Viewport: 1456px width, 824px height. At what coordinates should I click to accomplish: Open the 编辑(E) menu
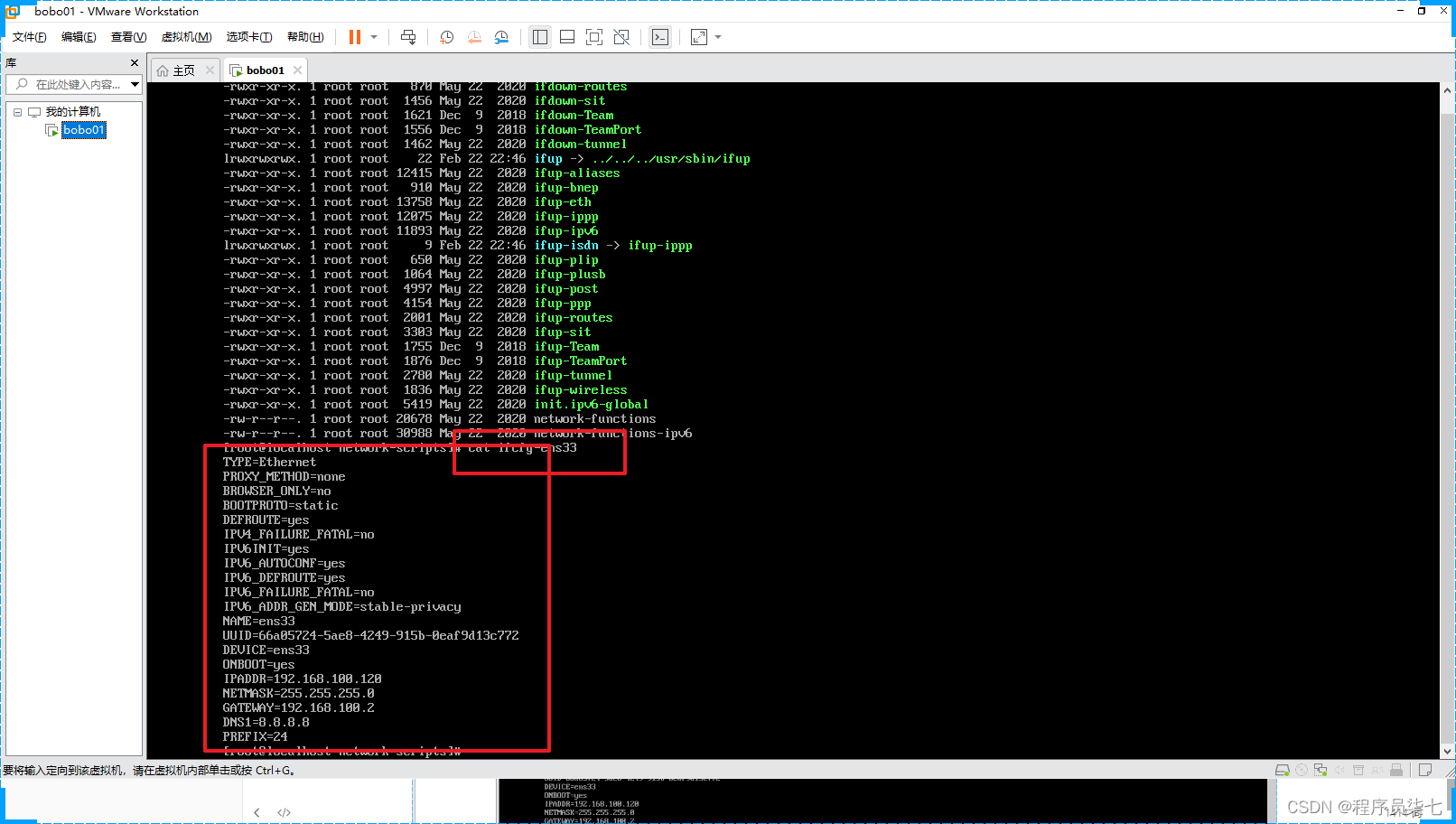point(79,37)
